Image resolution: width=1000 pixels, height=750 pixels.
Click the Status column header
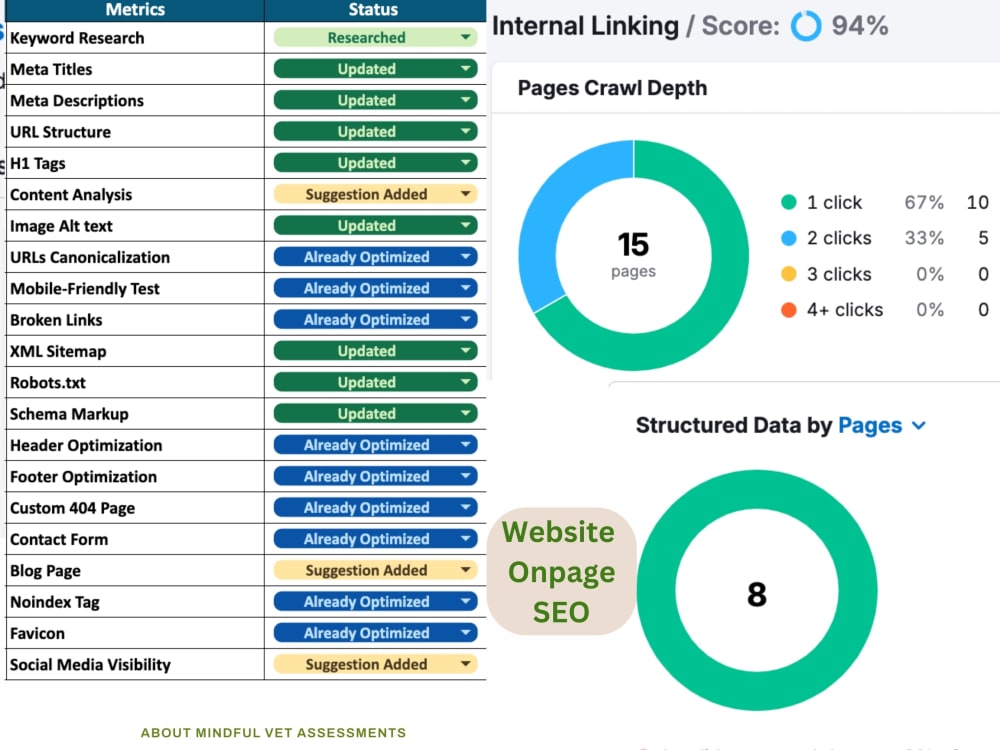coord(375,10)
